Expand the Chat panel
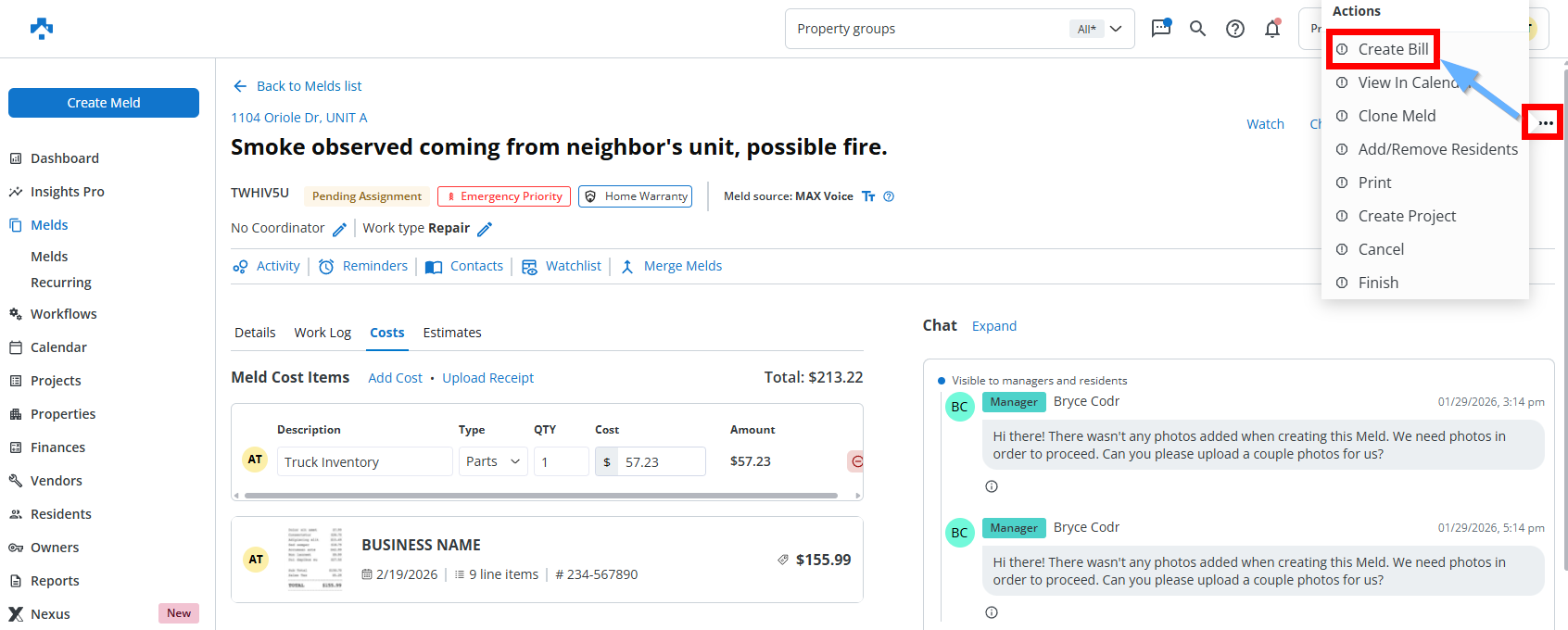 (x=993, y=326)
